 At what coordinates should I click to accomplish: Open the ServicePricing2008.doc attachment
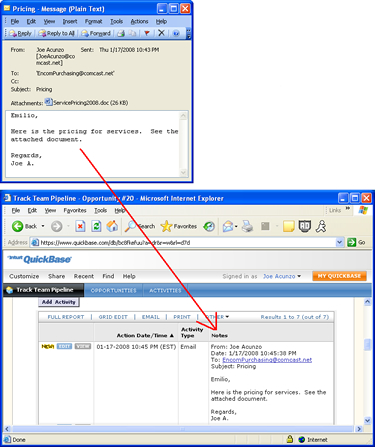tap(87, 102)
